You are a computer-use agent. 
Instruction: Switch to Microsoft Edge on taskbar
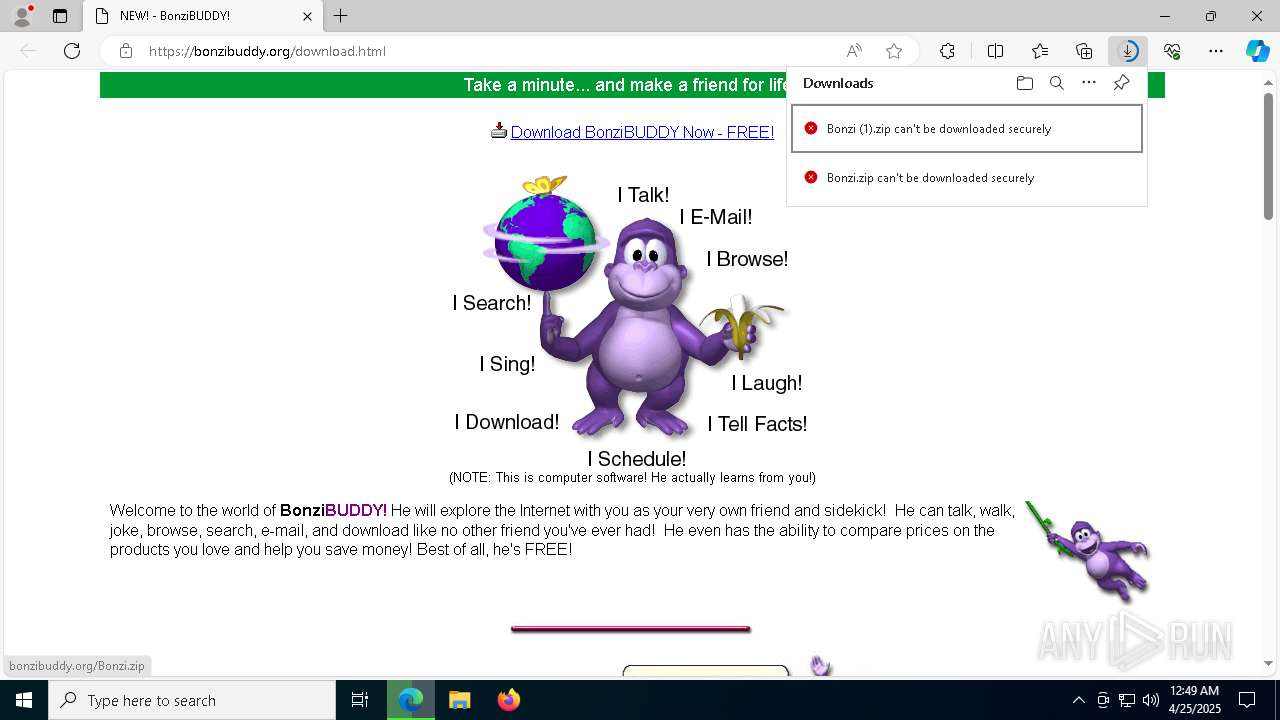coord(410,700)
